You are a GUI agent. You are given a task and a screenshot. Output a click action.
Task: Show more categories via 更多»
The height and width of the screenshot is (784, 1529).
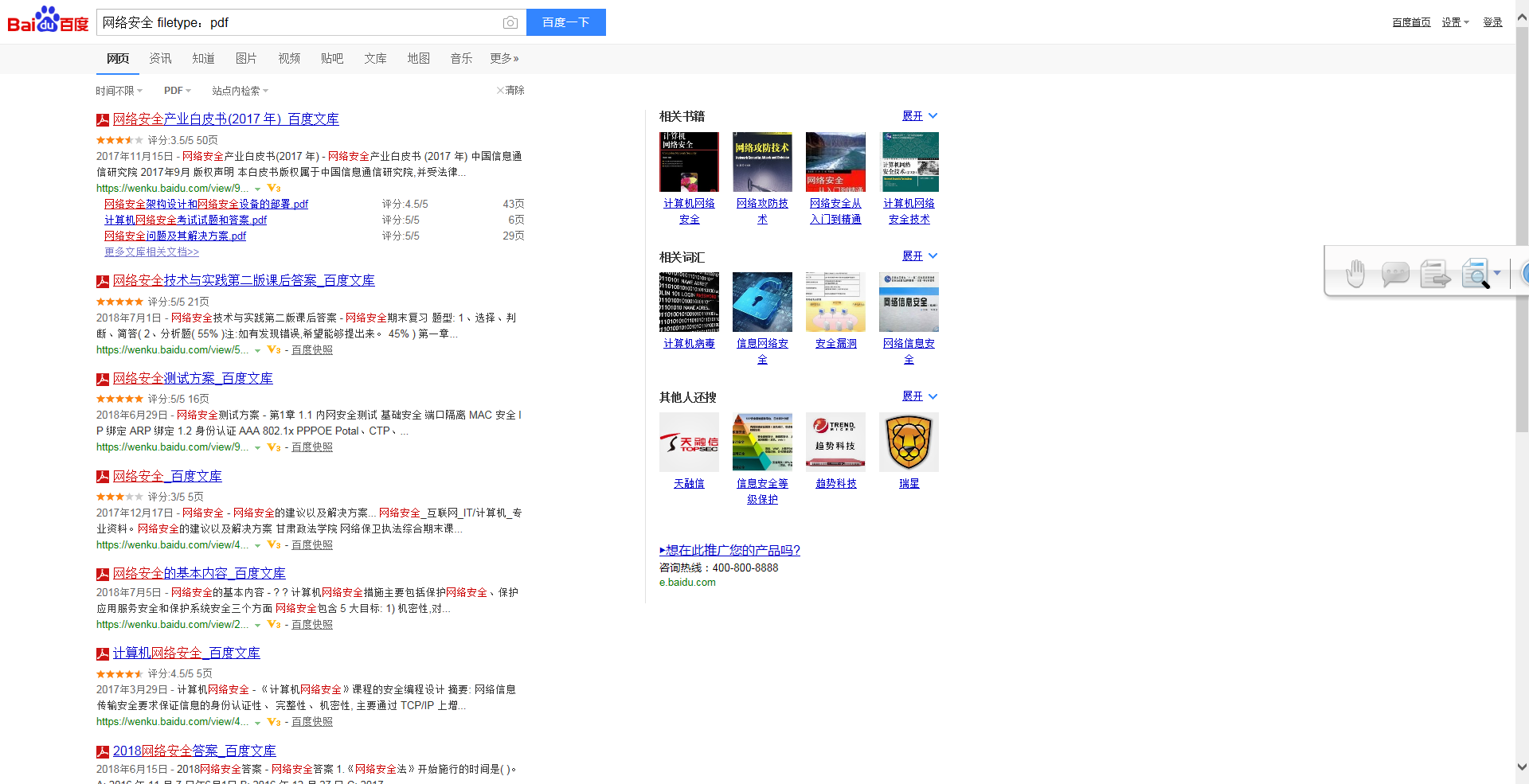click(x=504, y=59)
